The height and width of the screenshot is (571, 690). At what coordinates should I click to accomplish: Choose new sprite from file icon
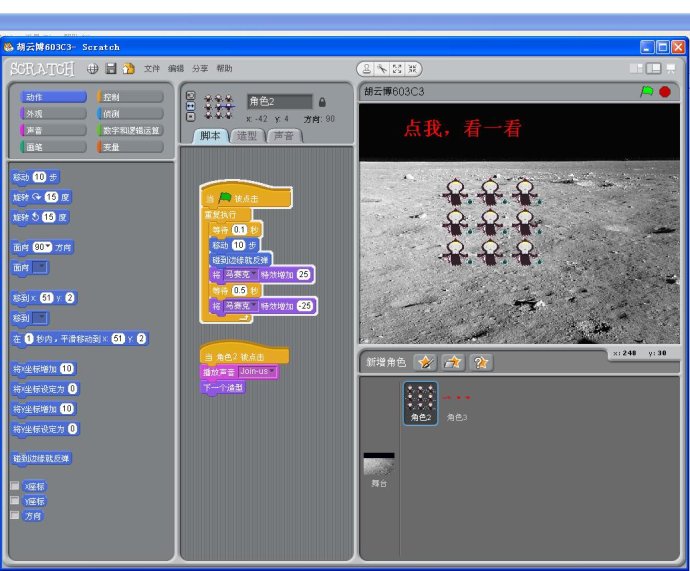453,362
